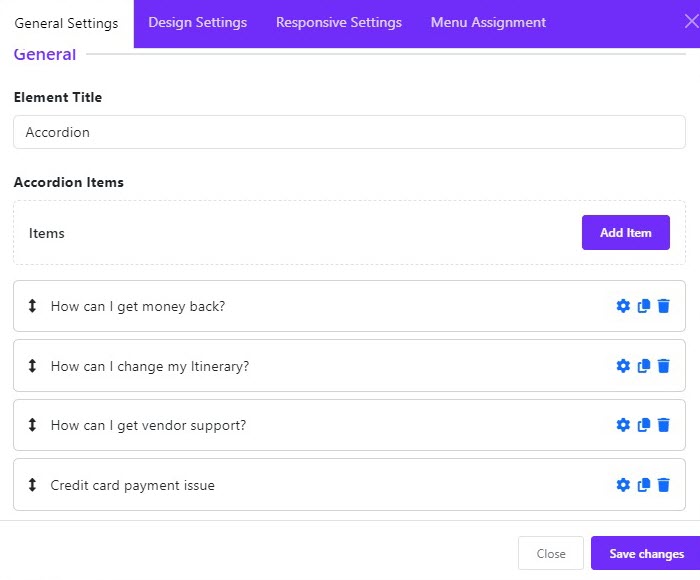Duplicate 'Credit card payment issue' item
Image resolution: width=700 pixels, height=580 pixels.
643,484
